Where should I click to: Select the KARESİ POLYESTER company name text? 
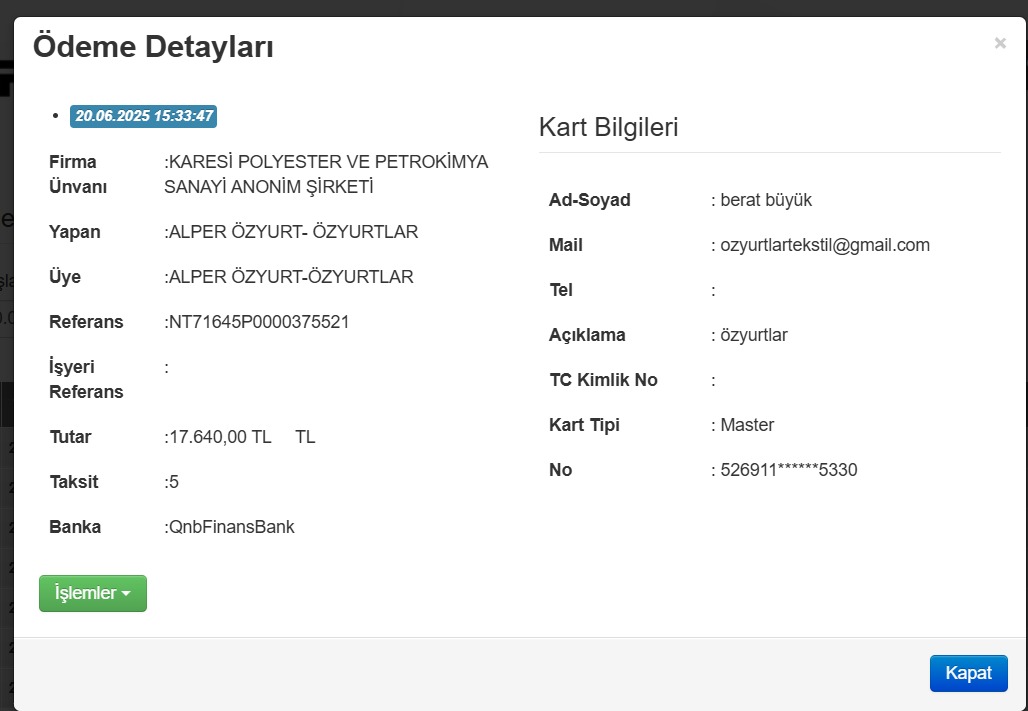(x=328, y=174)
